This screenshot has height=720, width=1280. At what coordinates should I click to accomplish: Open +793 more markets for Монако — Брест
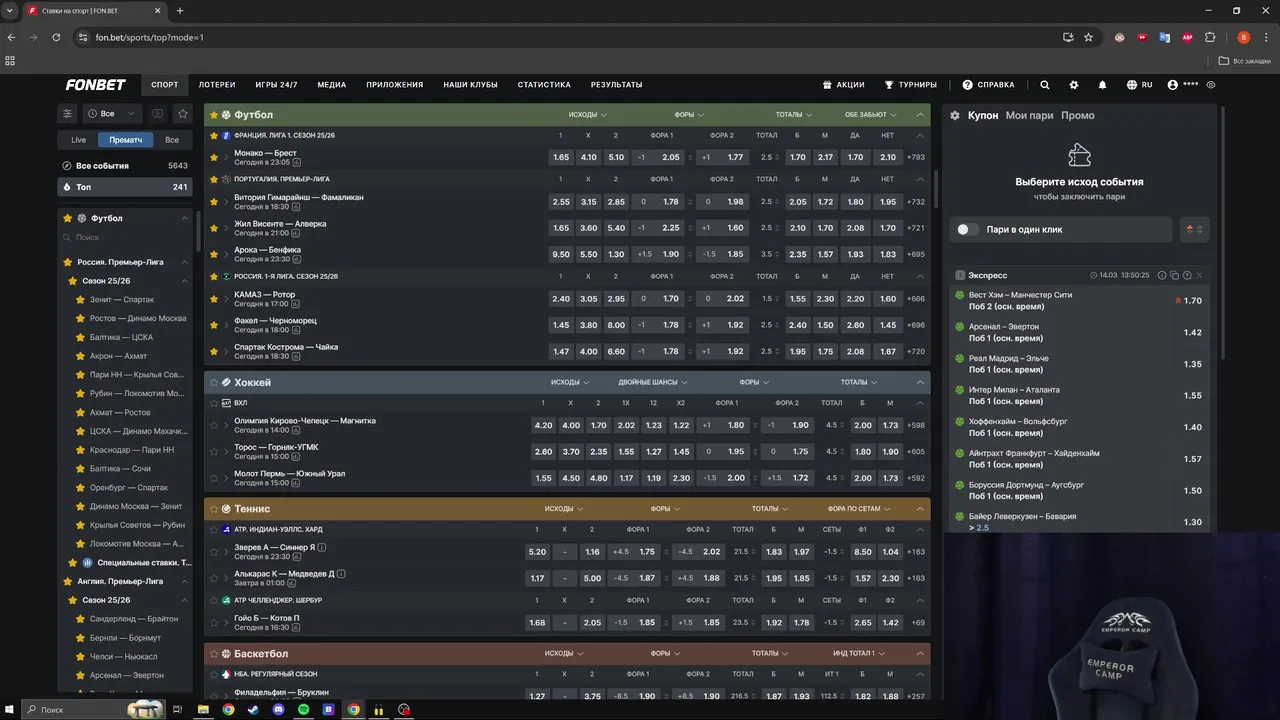click(915, 157)
